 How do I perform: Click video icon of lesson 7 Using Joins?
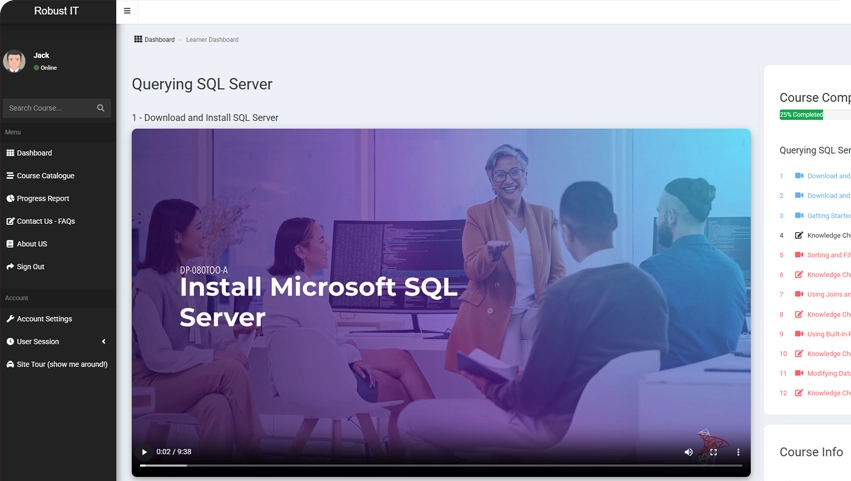click(799, 294)
